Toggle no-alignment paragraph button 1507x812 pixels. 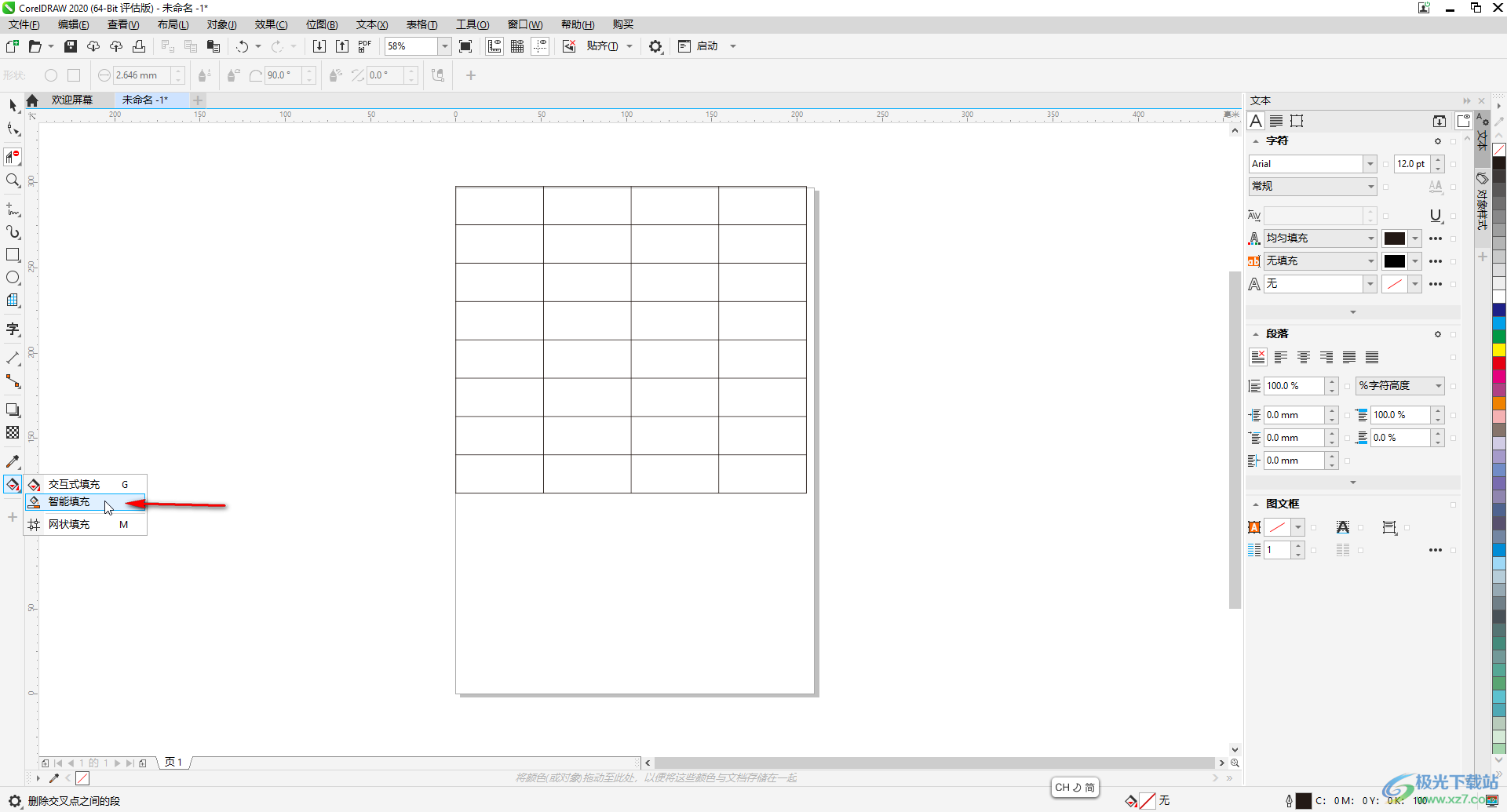click(x=1258, y=357)
